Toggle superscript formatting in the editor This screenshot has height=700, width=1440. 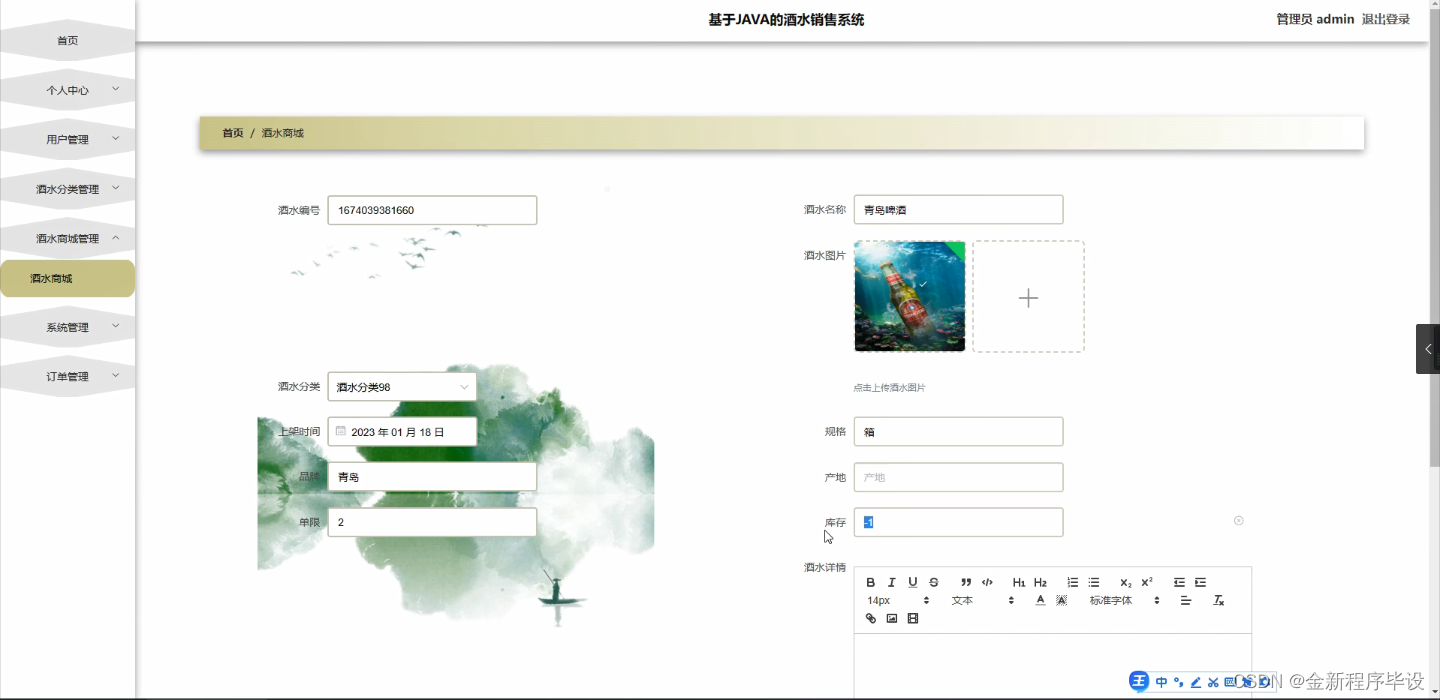pos(1147,581)
